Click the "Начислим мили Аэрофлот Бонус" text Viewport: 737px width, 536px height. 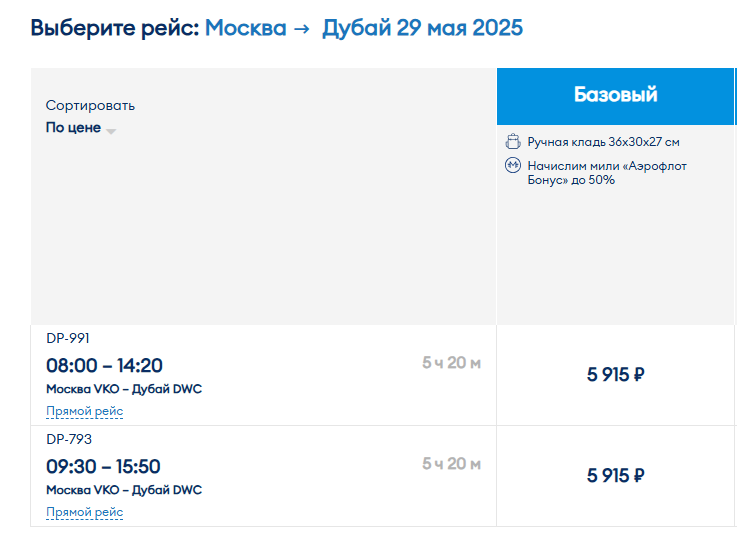point(607,173)
